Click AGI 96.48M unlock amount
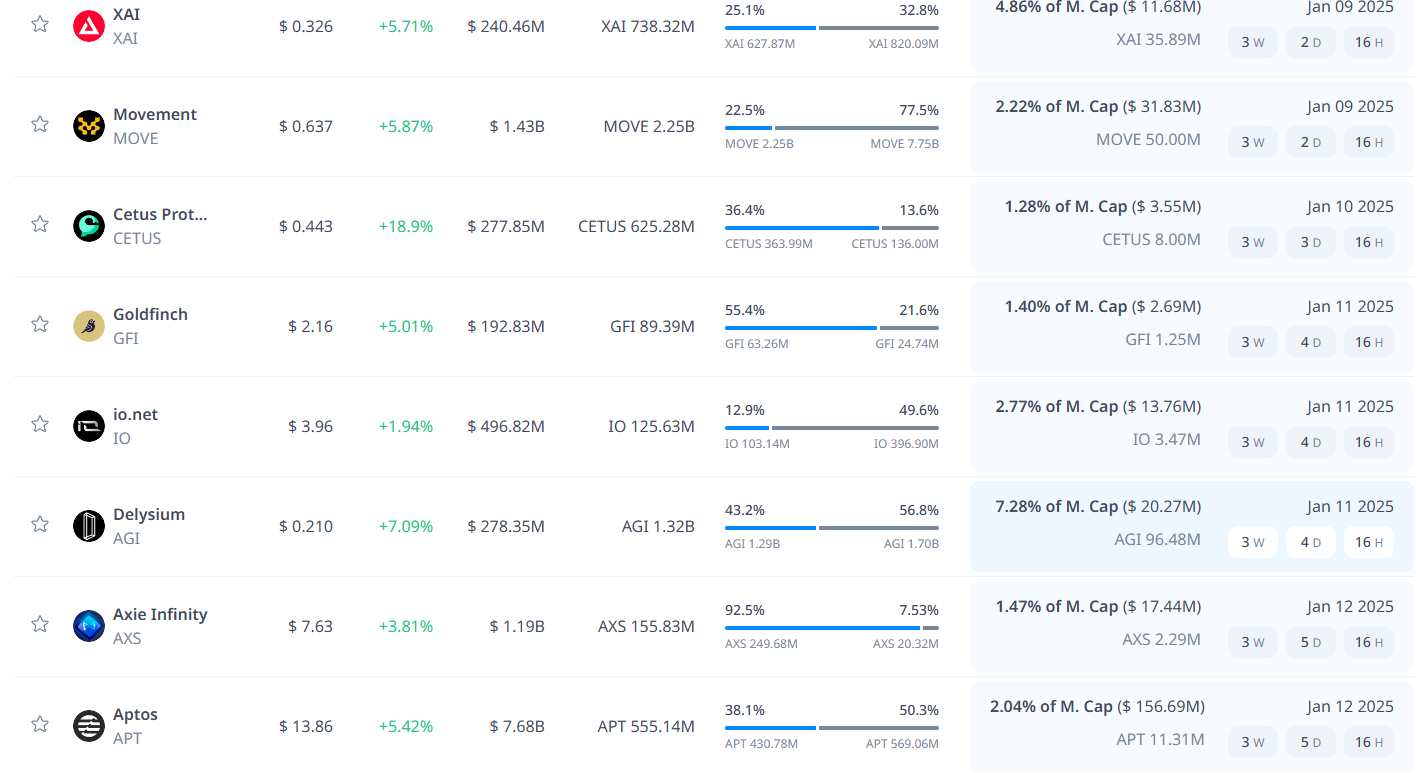Screen dimensions: 1416x773 point(1158,539)
